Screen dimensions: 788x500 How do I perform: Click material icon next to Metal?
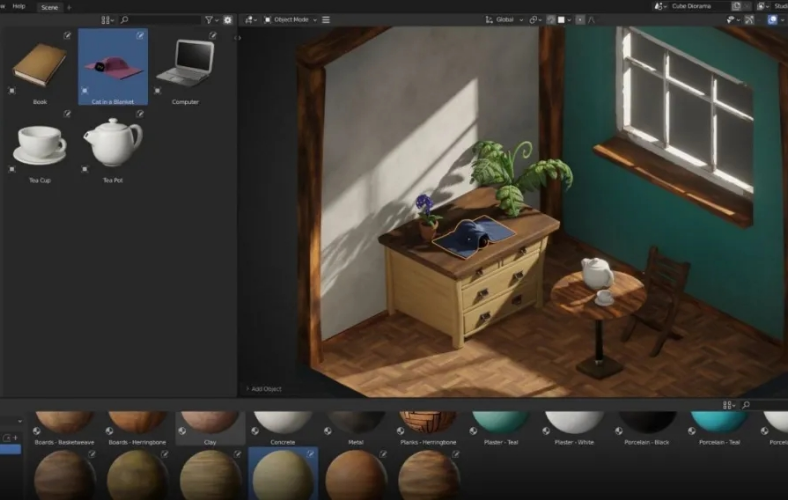tap(328, 431)
